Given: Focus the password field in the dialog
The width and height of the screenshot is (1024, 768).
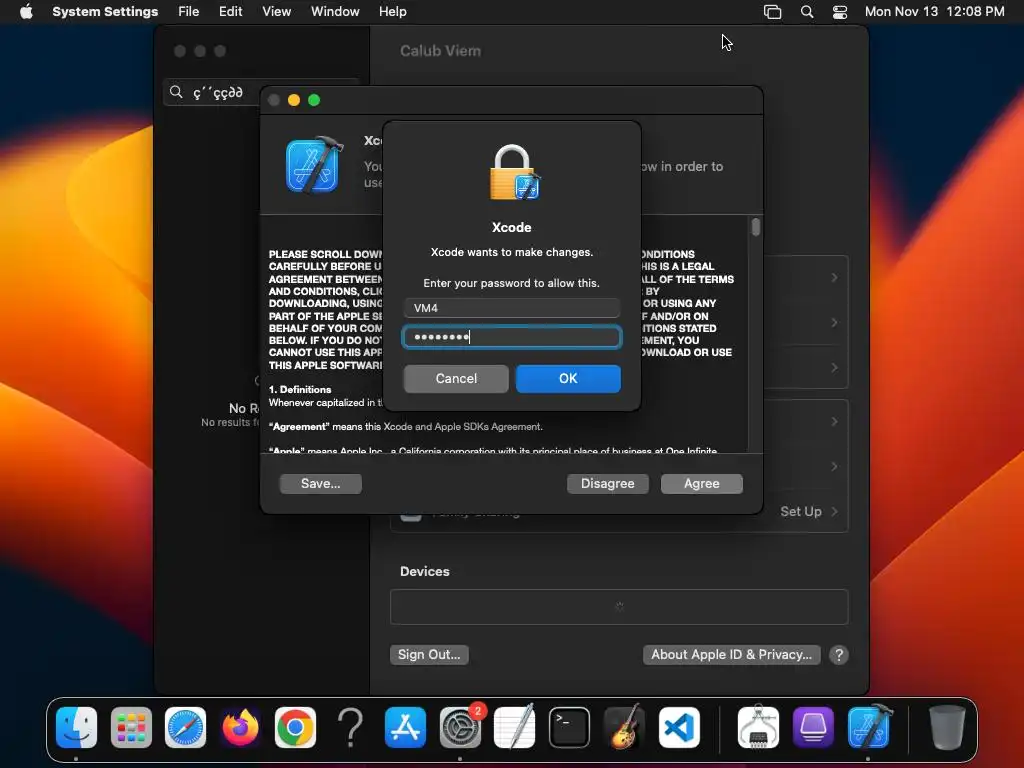Looking at the screenshot, I should coord(512,337).
